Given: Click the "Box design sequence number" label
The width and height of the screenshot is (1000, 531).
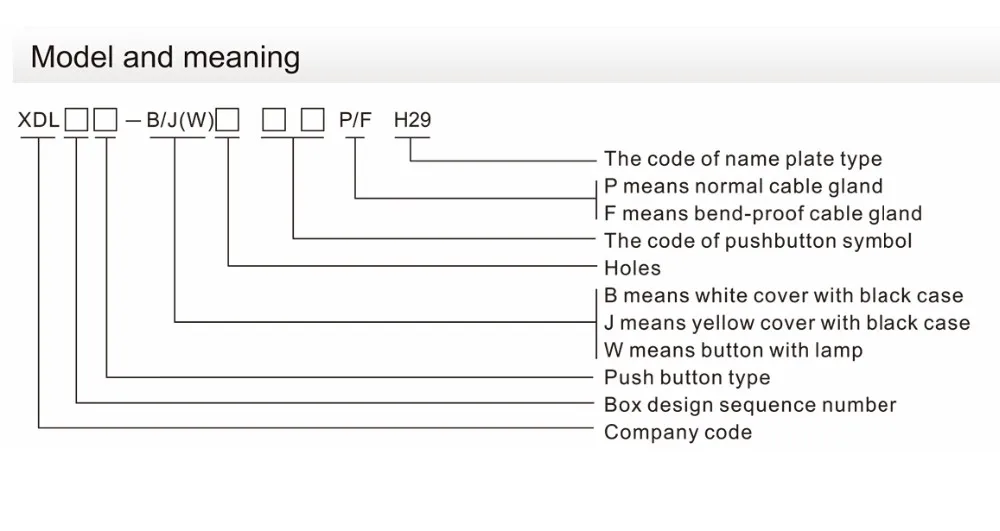Looking at the screenshot, I should point(750,405).
